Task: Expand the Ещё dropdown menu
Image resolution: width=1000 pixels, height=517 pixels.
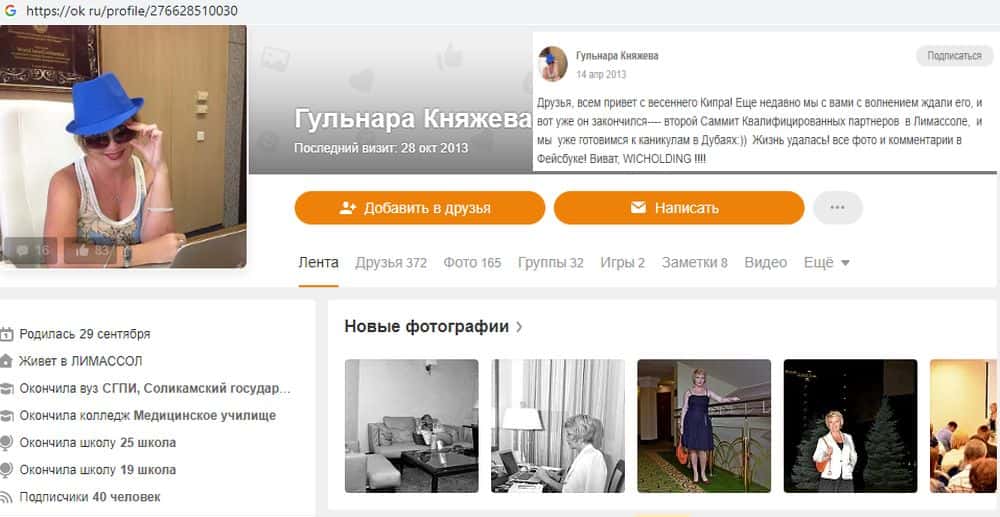Action: click(x=827, y=263)
